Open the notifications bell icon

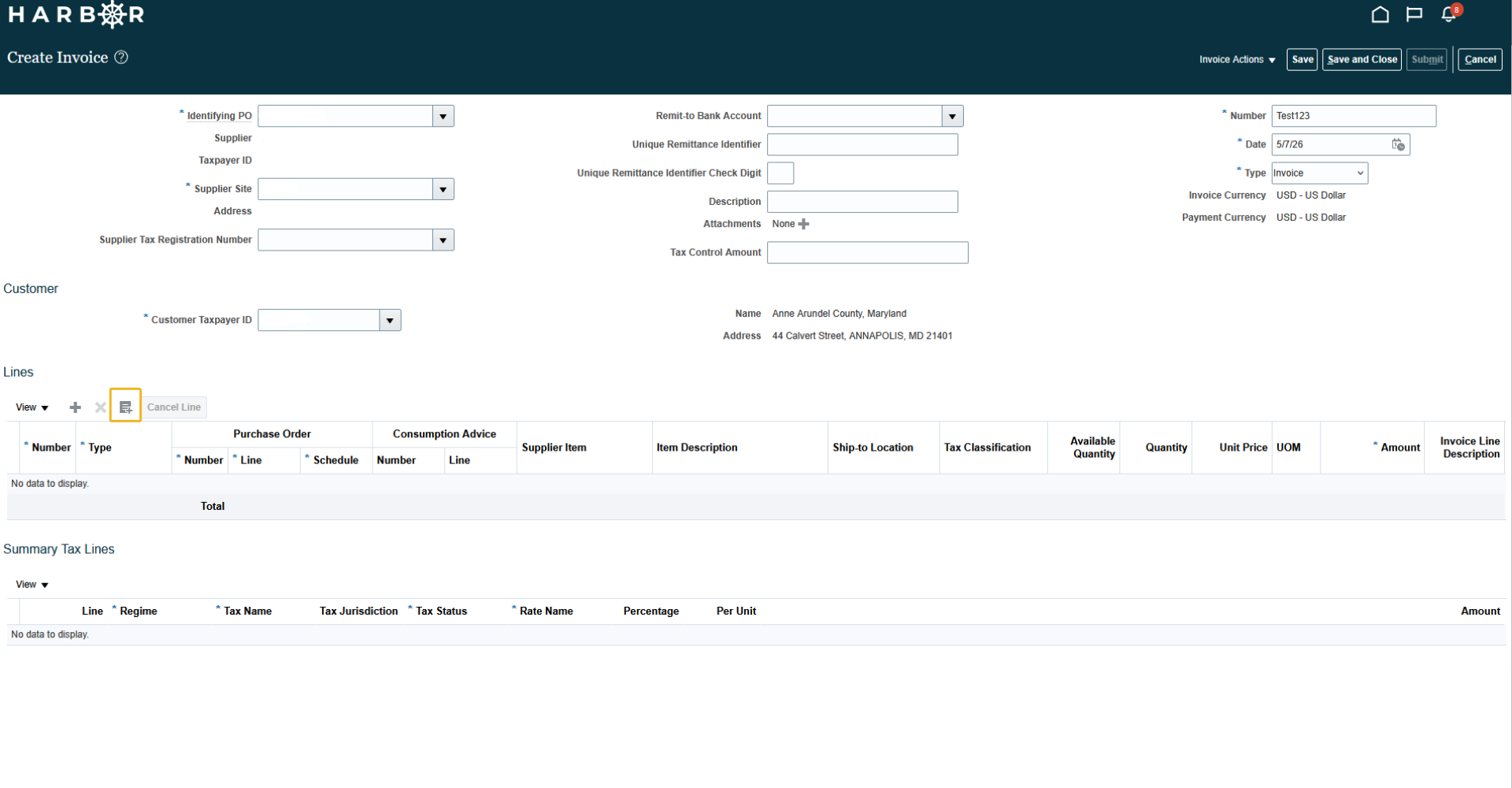1449,14
